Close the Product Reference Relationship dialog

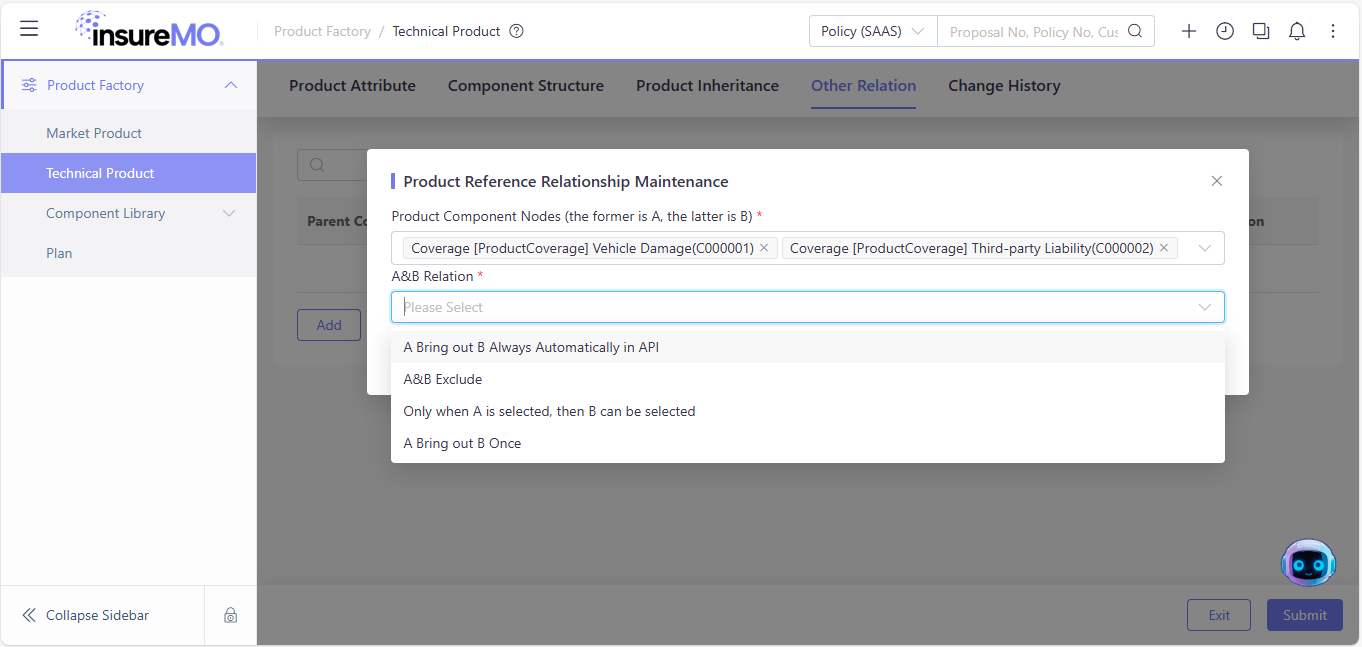(1217, 181)
